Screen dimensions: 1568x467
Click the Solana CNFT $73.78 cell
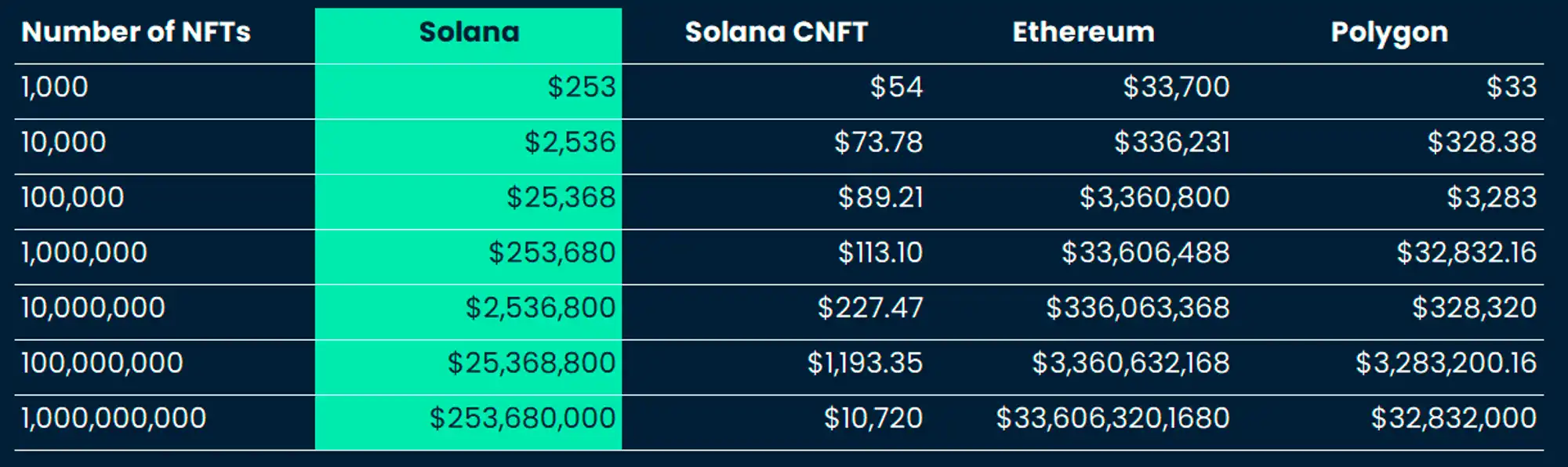pyautogui.click(x=878, y=143)
